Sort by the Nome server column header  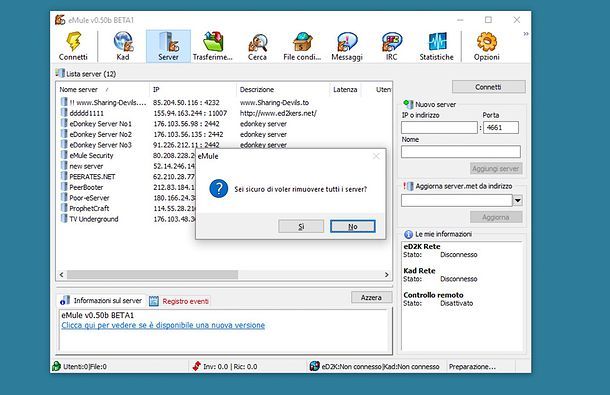pyautogui.click(x=103, y=90)
